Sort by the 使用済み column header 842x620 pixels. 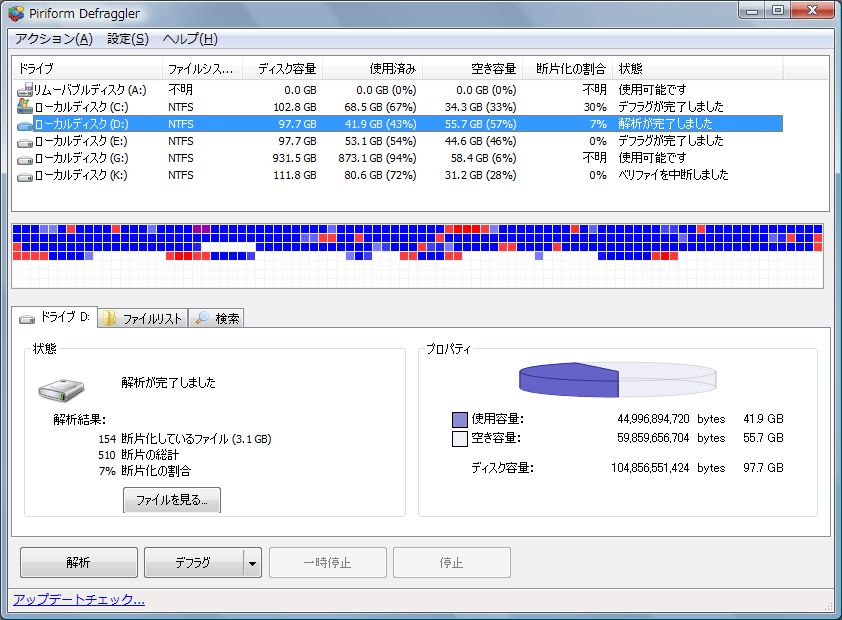[373, 69]
